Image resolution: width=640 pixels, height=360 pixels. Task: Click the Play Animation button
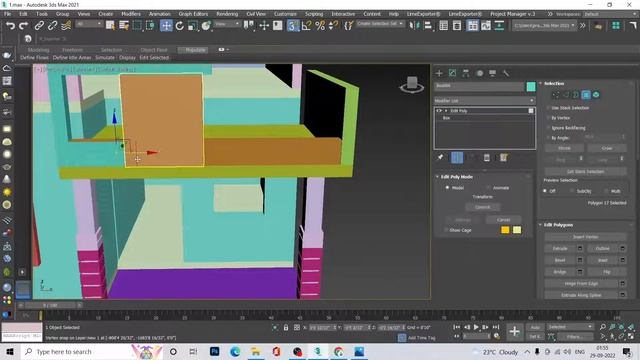(x=476, y=327)
